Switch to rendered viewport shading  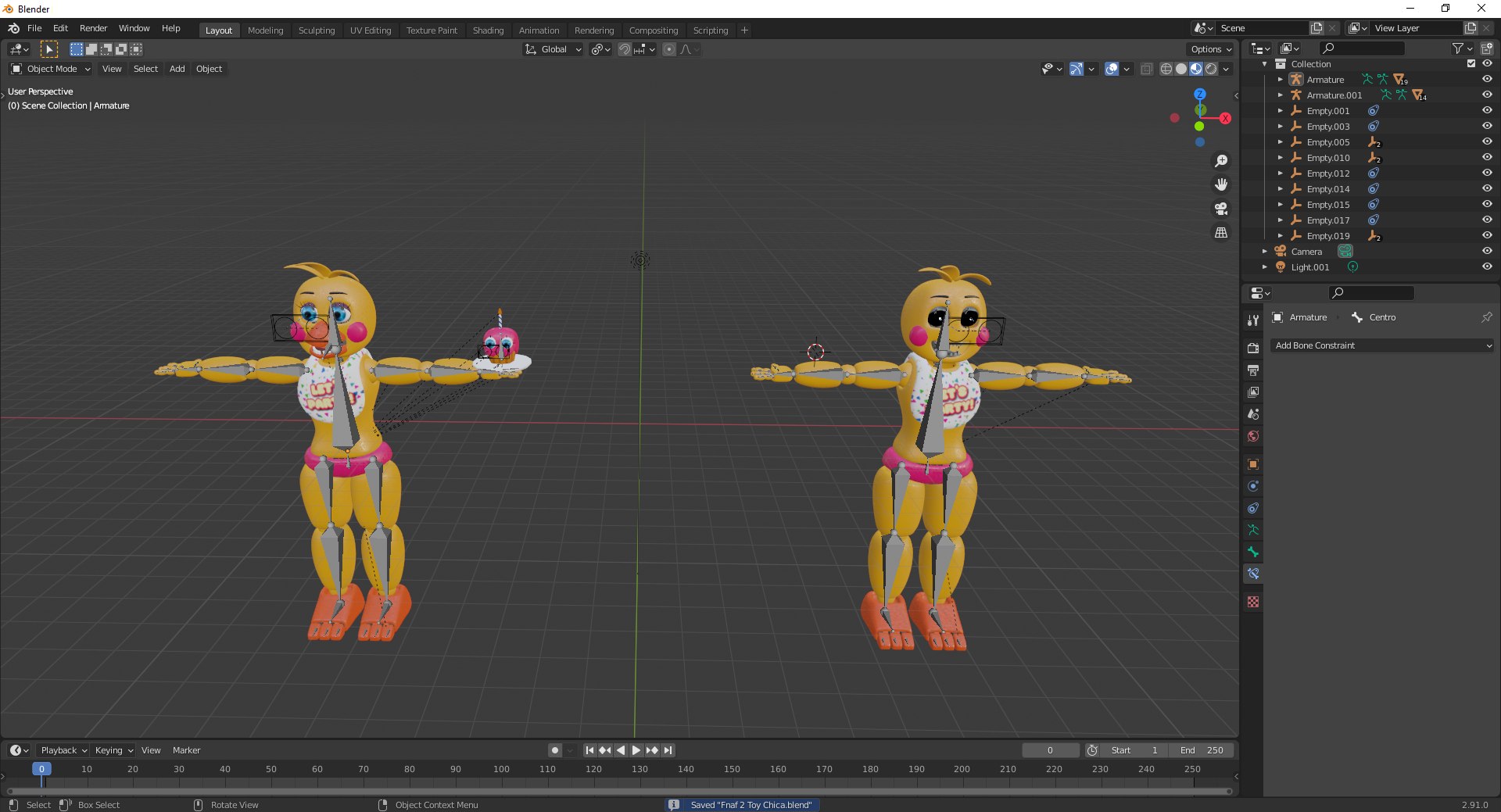pos(1211,69)
